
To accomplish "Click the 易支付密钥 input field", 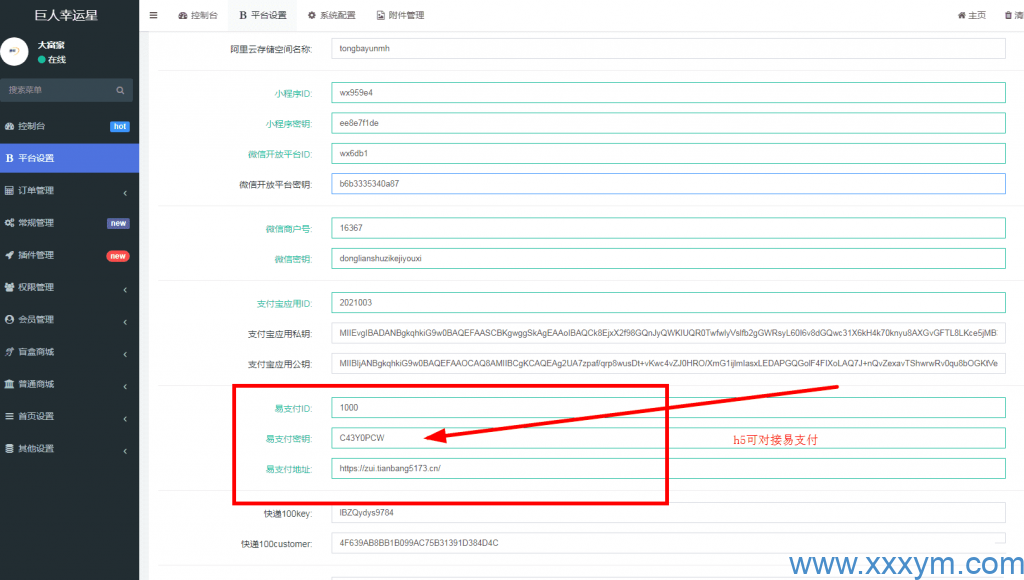I will coord(667,438).
